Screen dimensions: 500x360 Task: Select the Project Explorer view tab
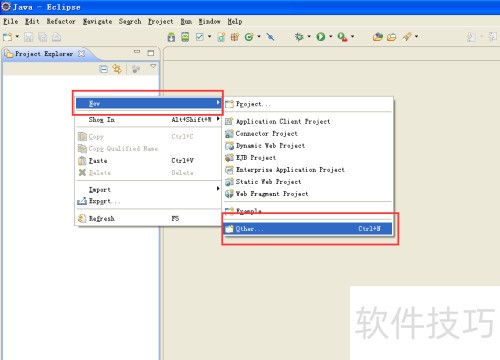click(44, 54)
